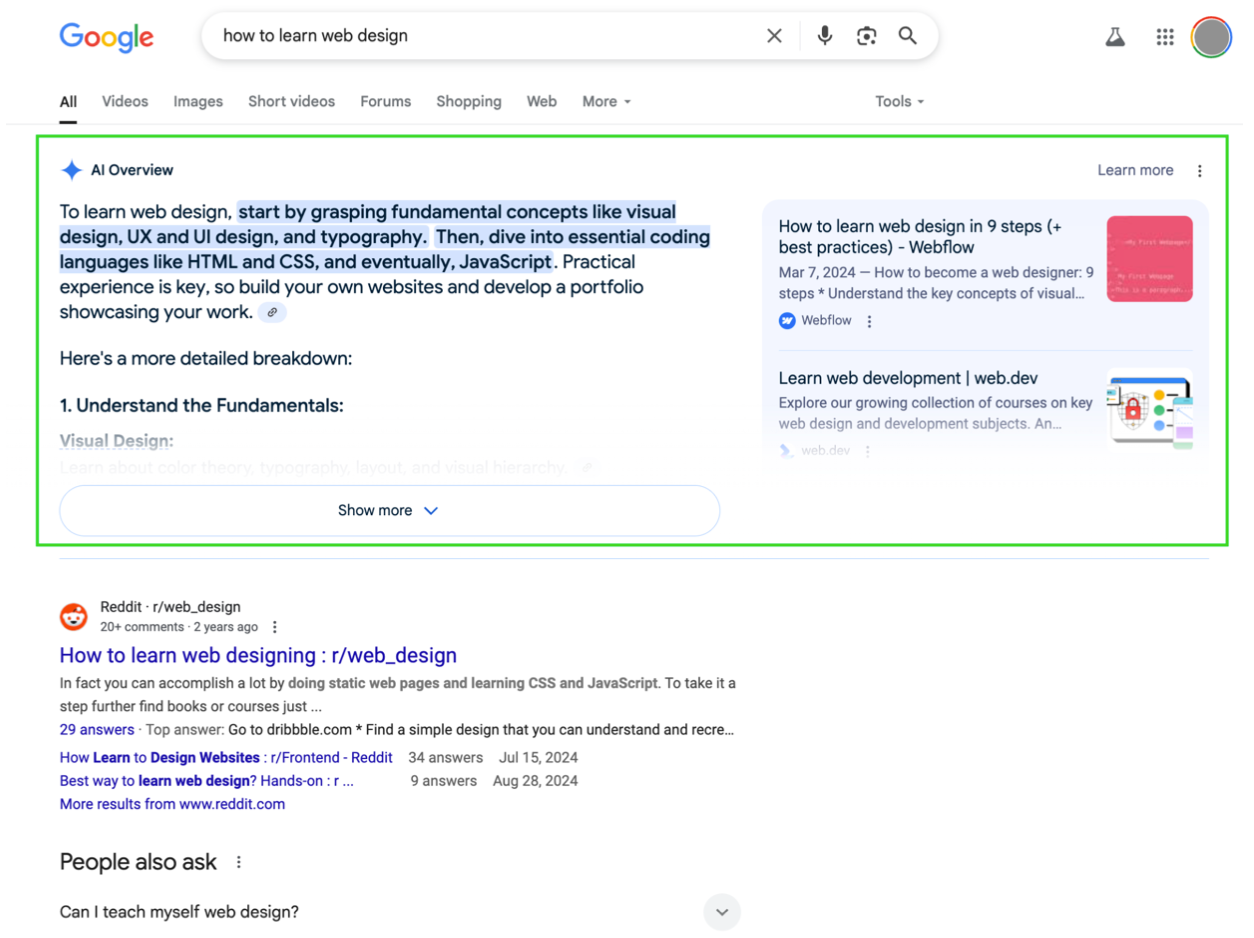Click the Reddit community avatar
1254x938 pixels.
pyautogui.click(x=73, y=617)
